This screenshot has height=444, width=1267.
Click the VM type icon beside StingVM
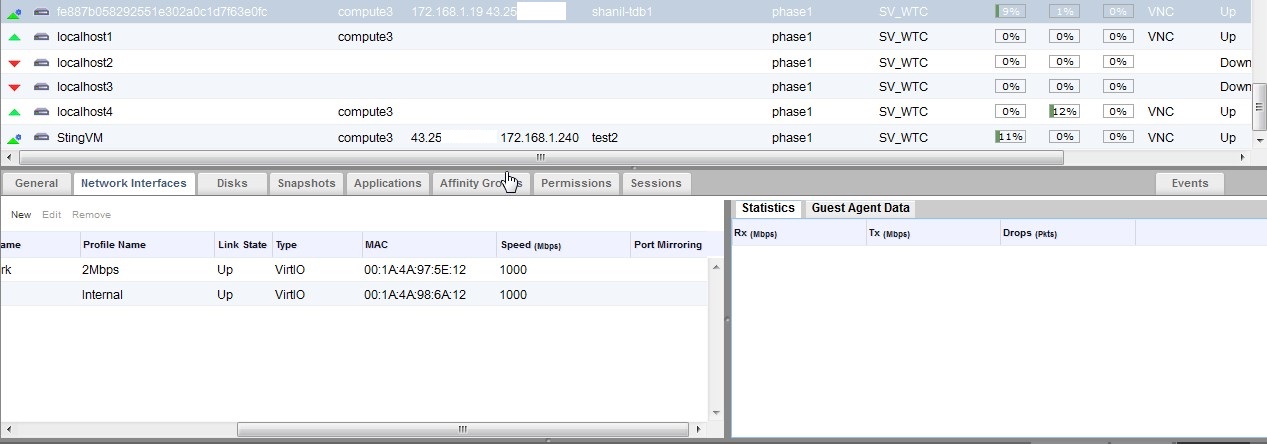[41, 137]
